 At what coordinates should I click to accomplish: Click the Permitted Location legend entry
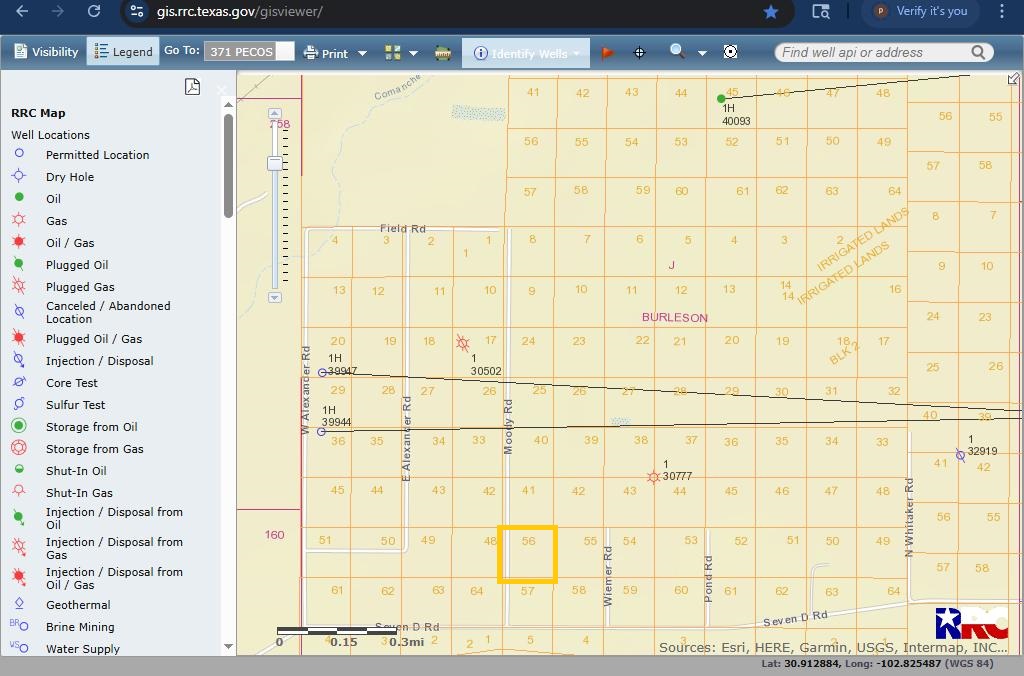97,155
